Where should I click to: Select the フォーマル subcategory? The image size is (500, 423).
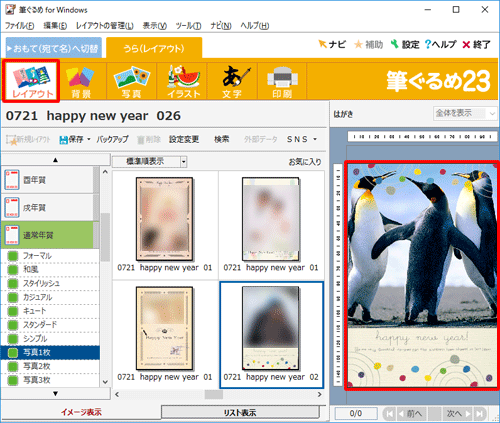50,256
